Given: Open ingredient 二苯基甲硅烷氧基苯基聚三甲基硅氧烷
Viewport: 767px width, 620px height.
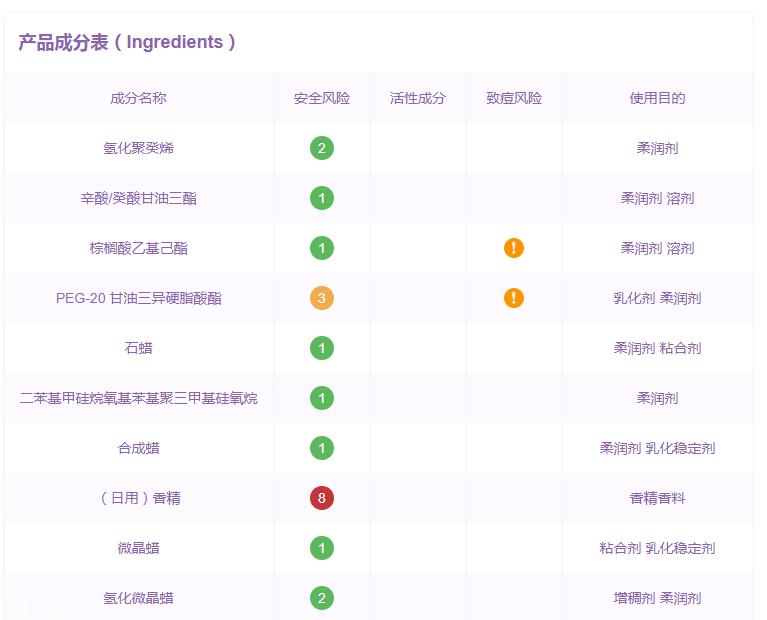Looking at the screenshot, I should (x=138, y=398).
